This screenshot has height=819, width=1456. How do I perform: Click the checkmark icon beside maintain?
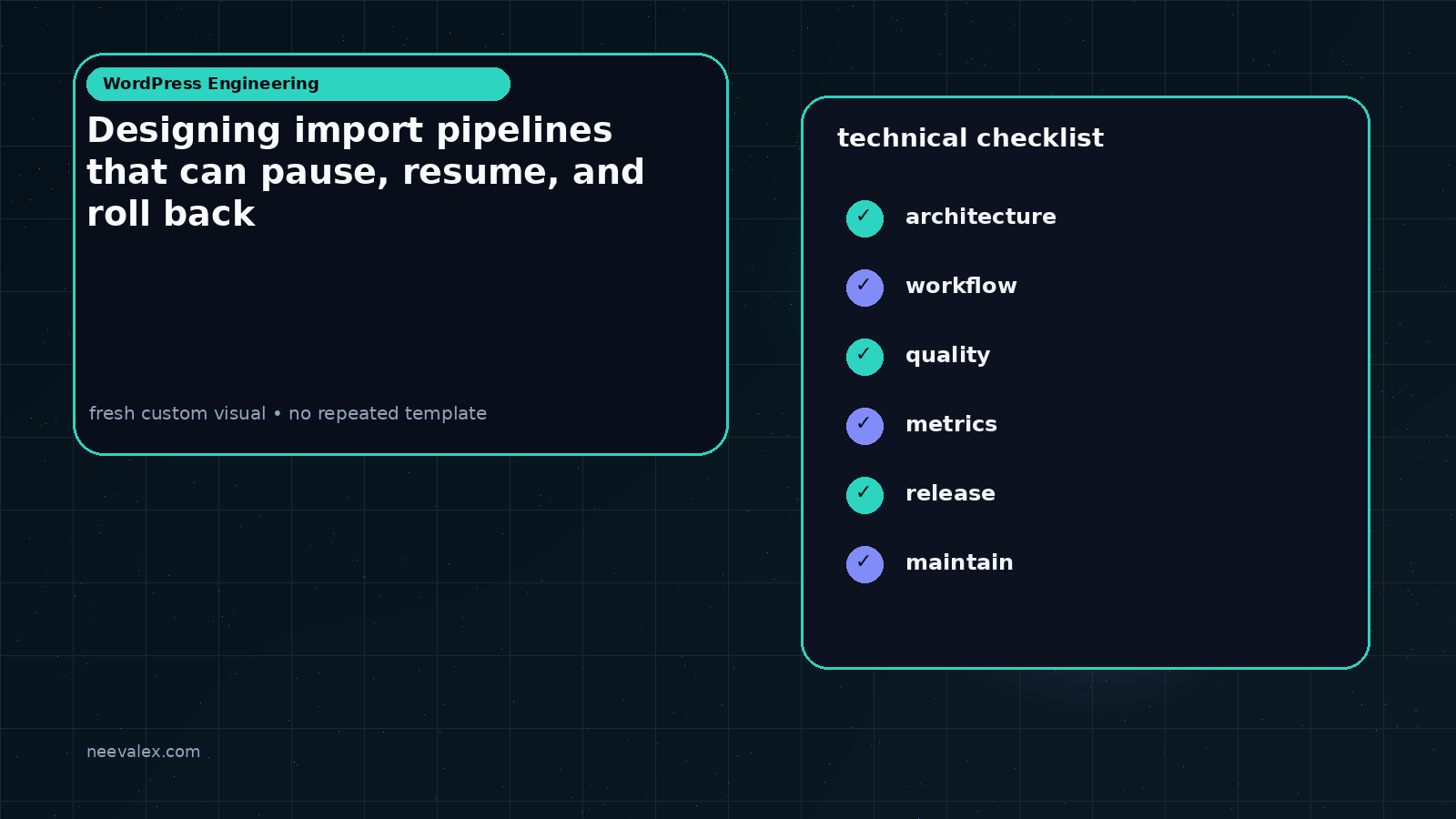click(864, 564)
